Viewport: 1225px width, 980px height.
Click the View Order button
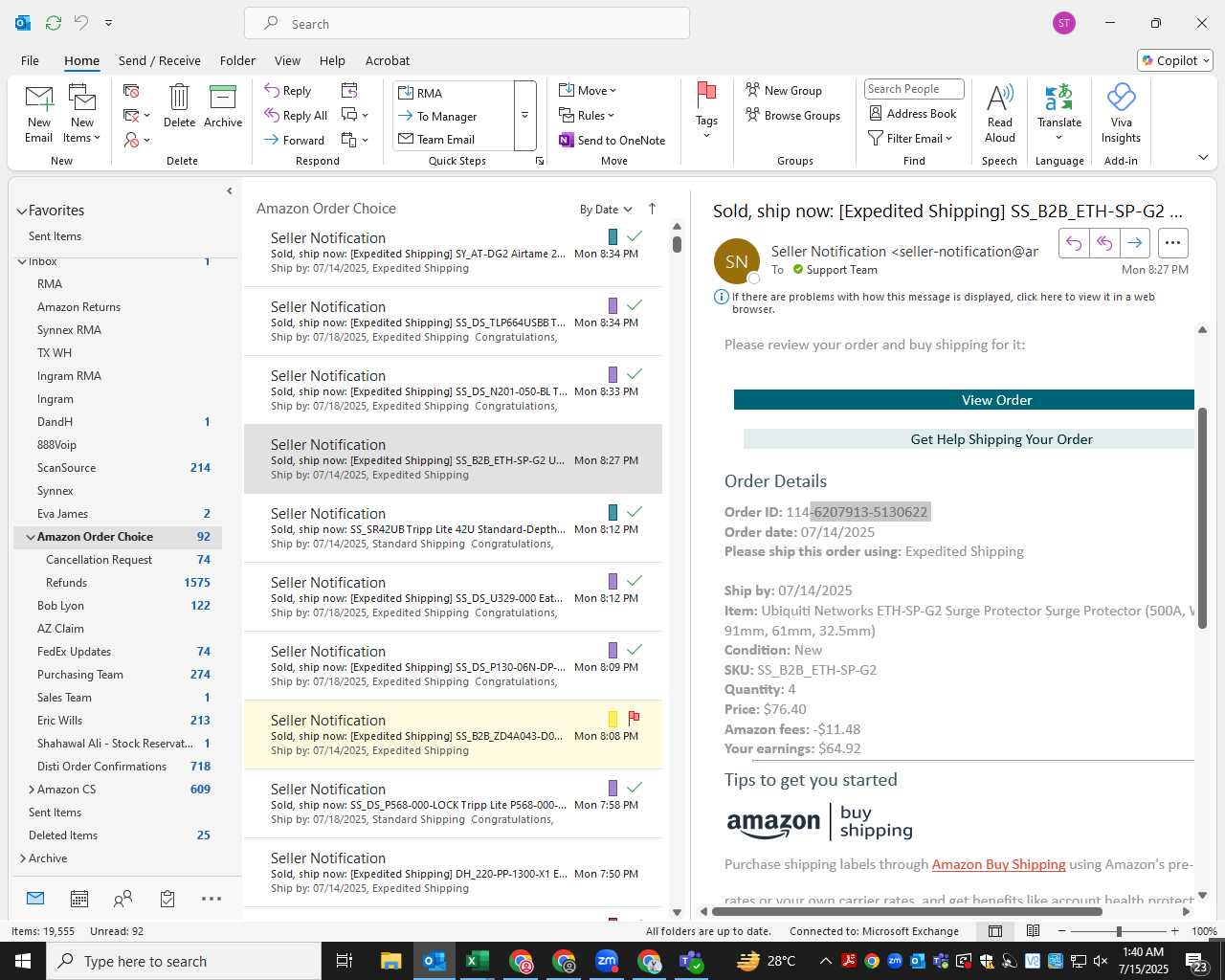tap(964, 400)
